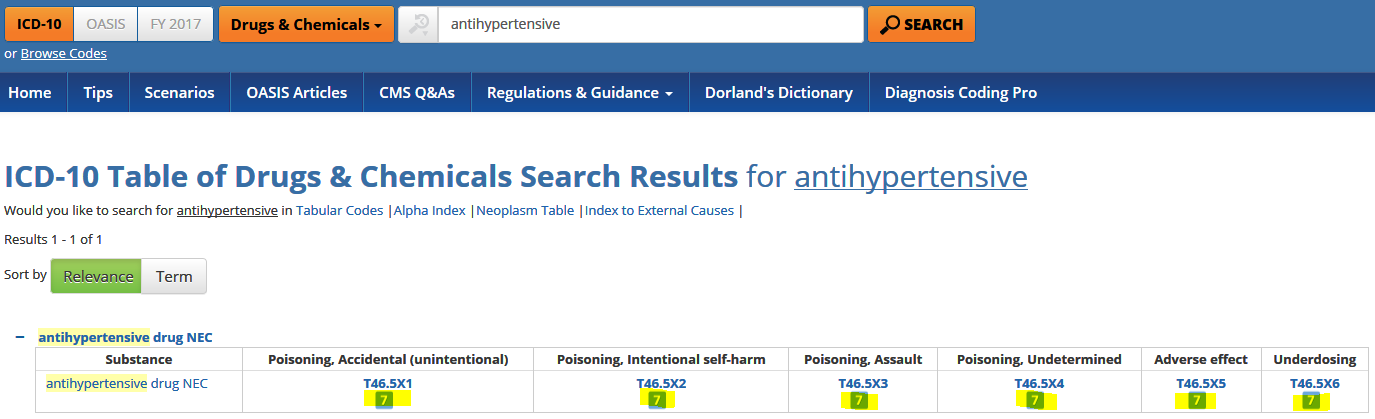The height and width of the screenshot is (419, 1375).
Task: Sort results by Term
Action: click(174, 276)
